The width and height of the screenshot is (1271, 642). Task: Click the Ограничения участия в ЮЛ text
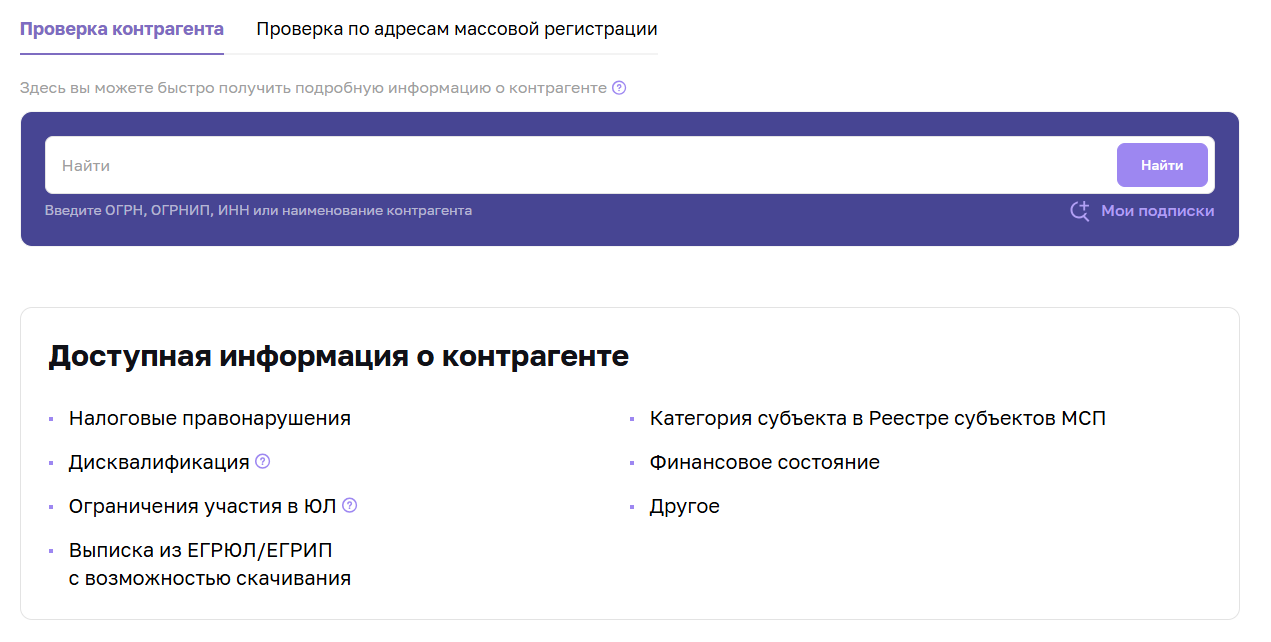pyautogui.click(x=203, y=506)
